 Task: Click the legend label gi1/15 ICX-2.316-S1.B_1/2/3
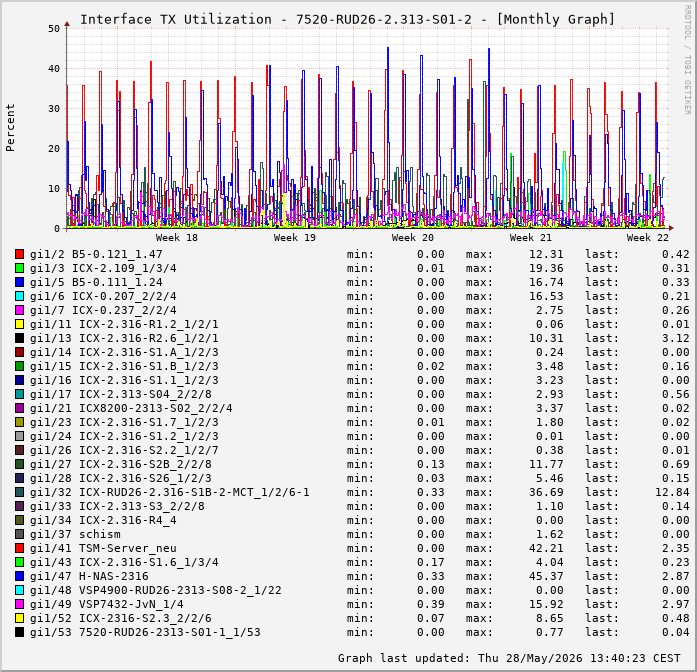point(124,366)
